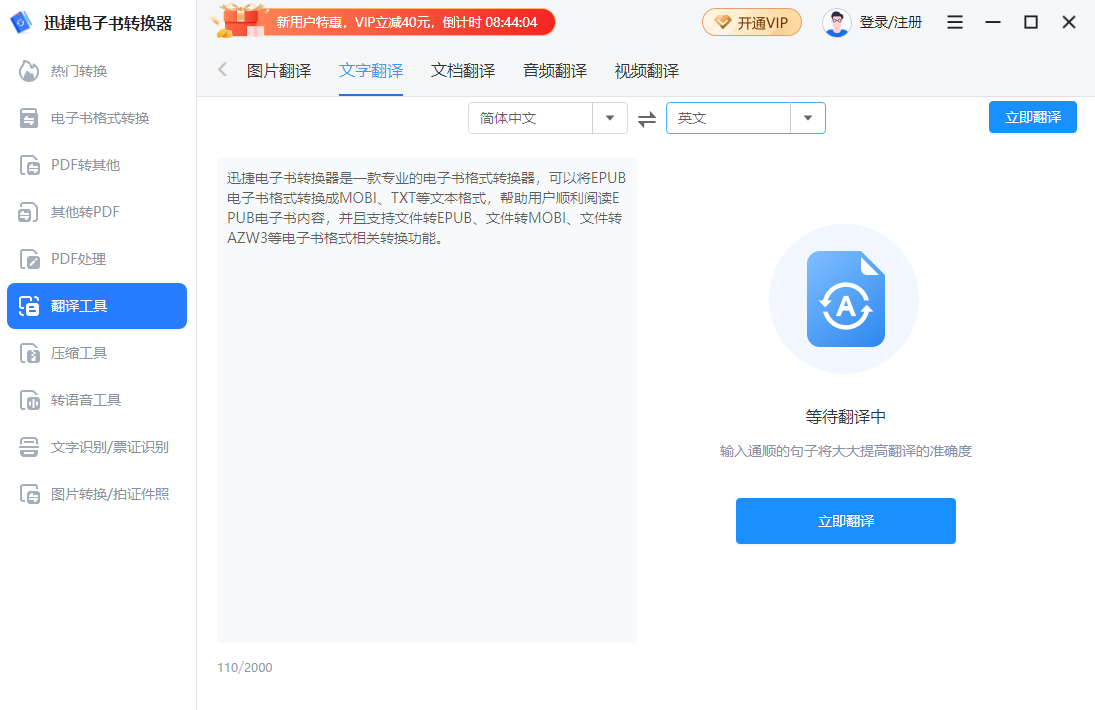
Task: Click the gift box promo icon
Action: tap(239, 21)
